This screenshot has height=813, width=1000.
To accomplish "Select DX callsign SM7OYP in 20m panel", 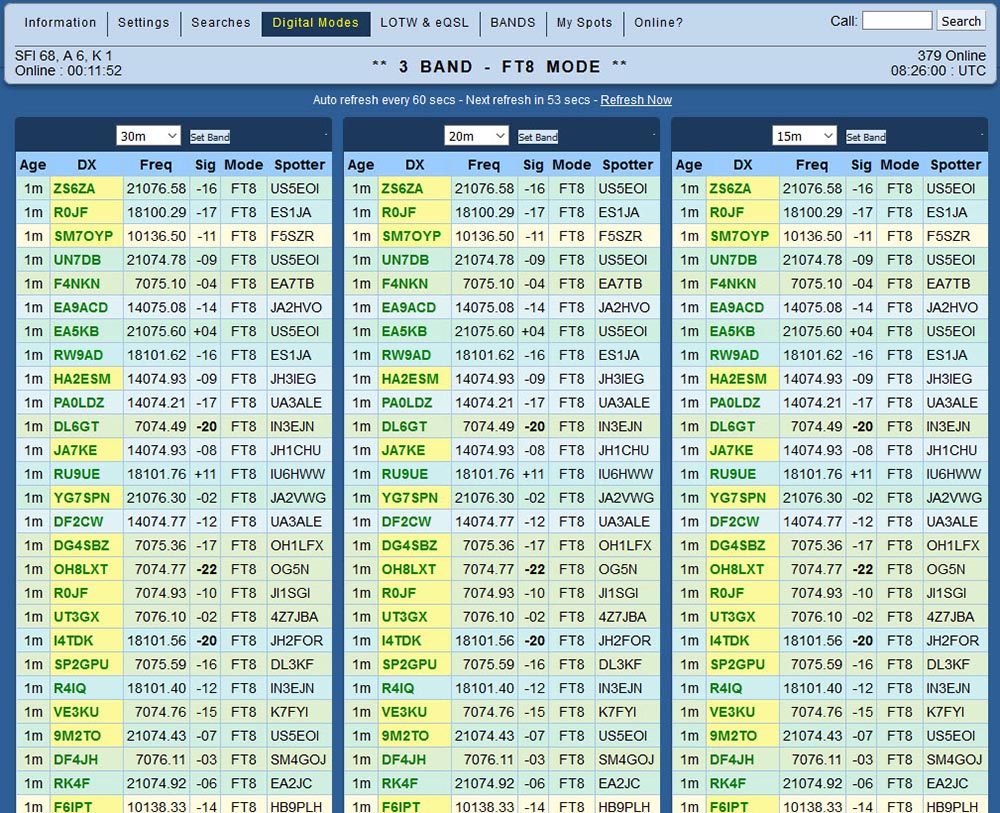I will click(x=411, y=236).
